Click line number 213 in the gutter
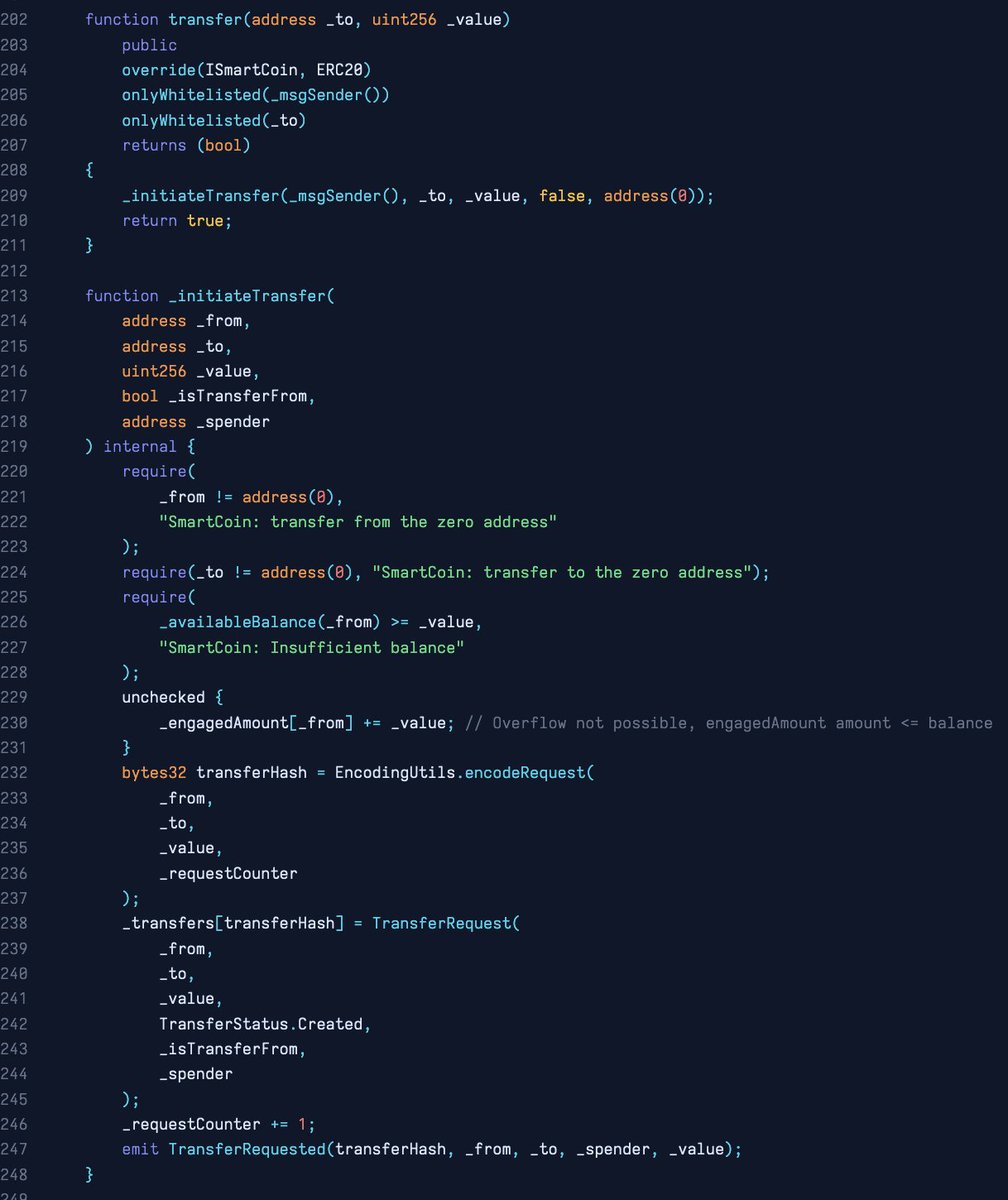1008x1200 pixels. [15, 296]
